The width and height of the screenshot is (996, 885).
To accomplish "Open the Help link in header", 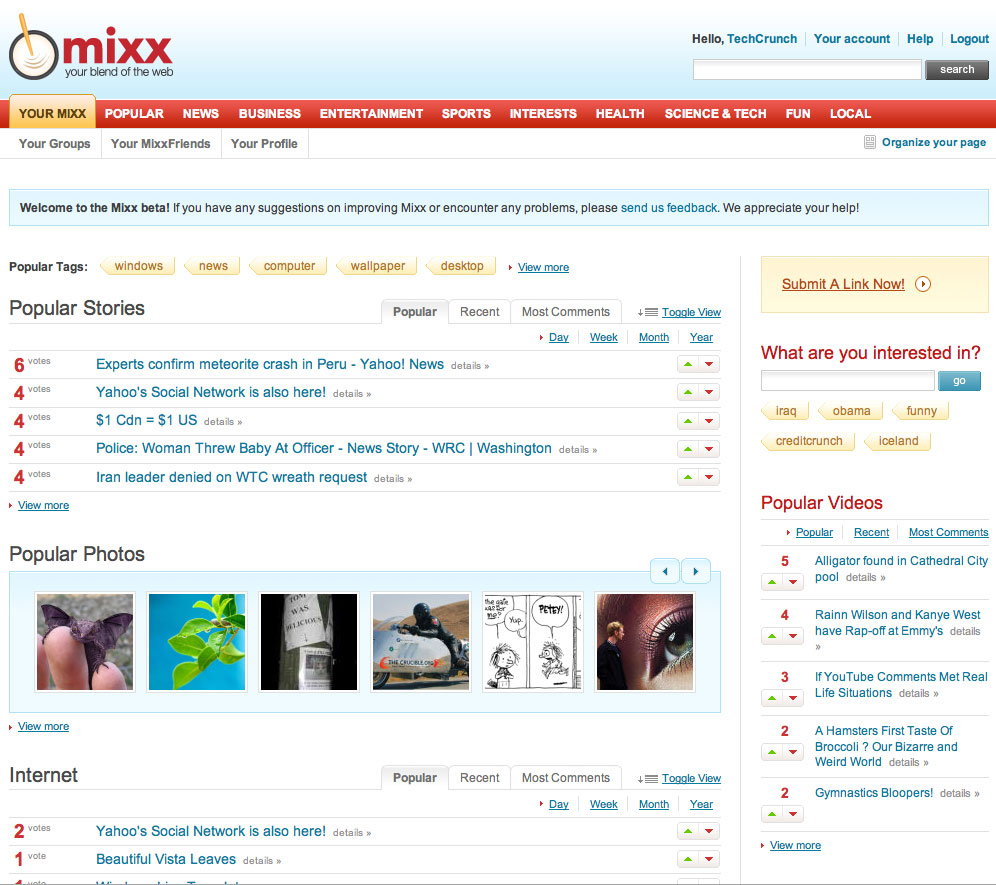I will click(920, 39).
